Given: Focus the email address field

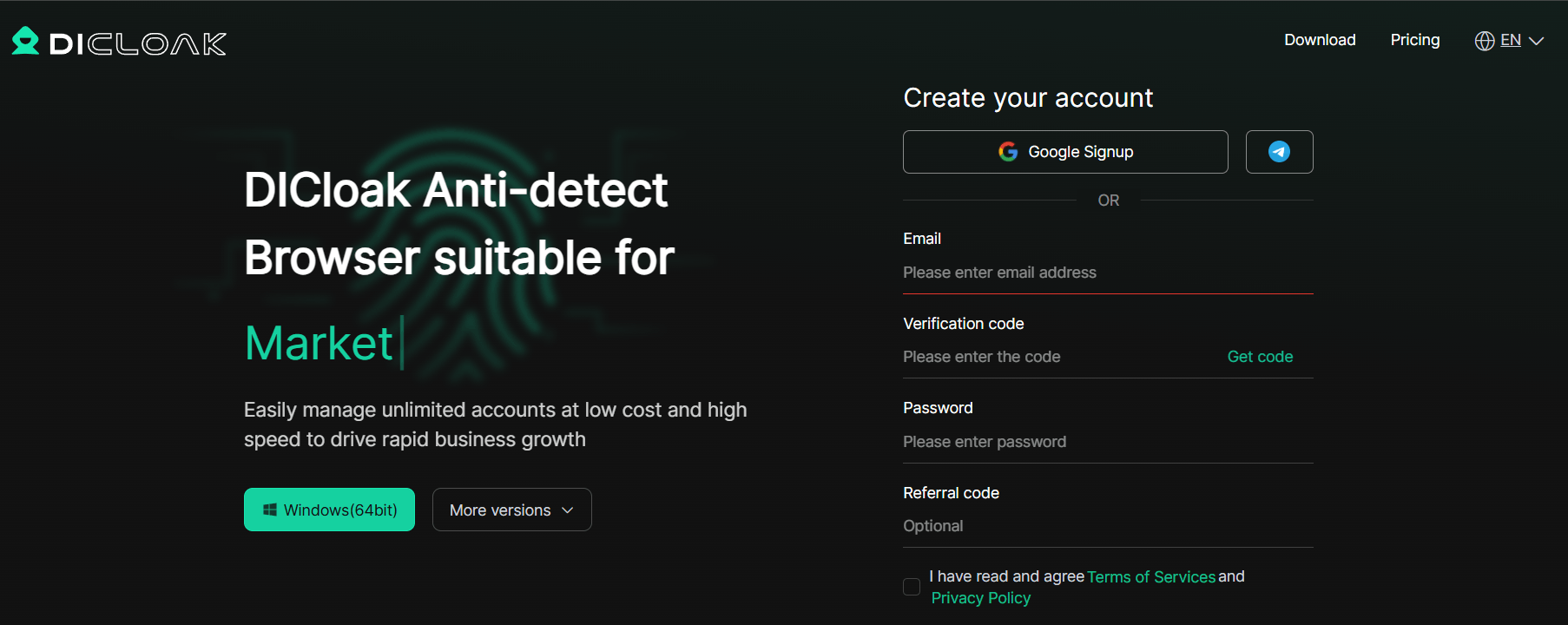Looking at the screenshot, I should (x=1108, y=273).
